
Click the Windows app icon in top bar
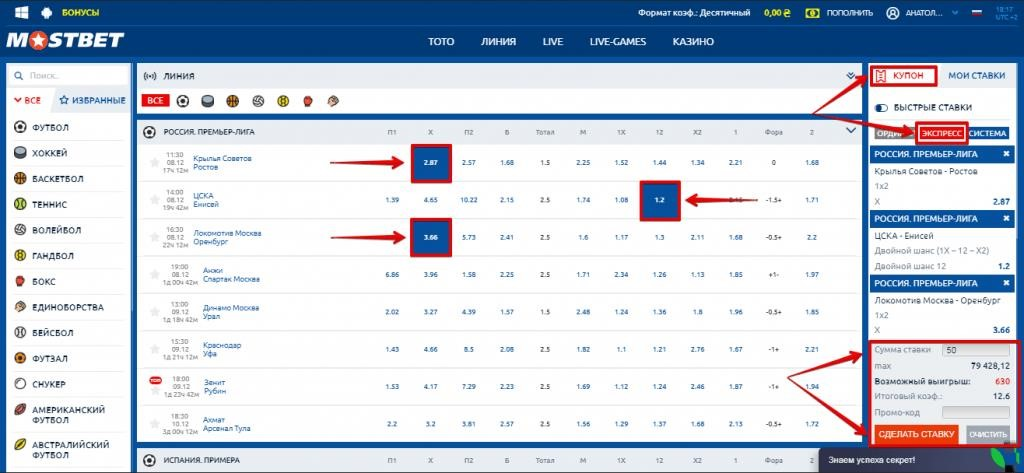22,12
